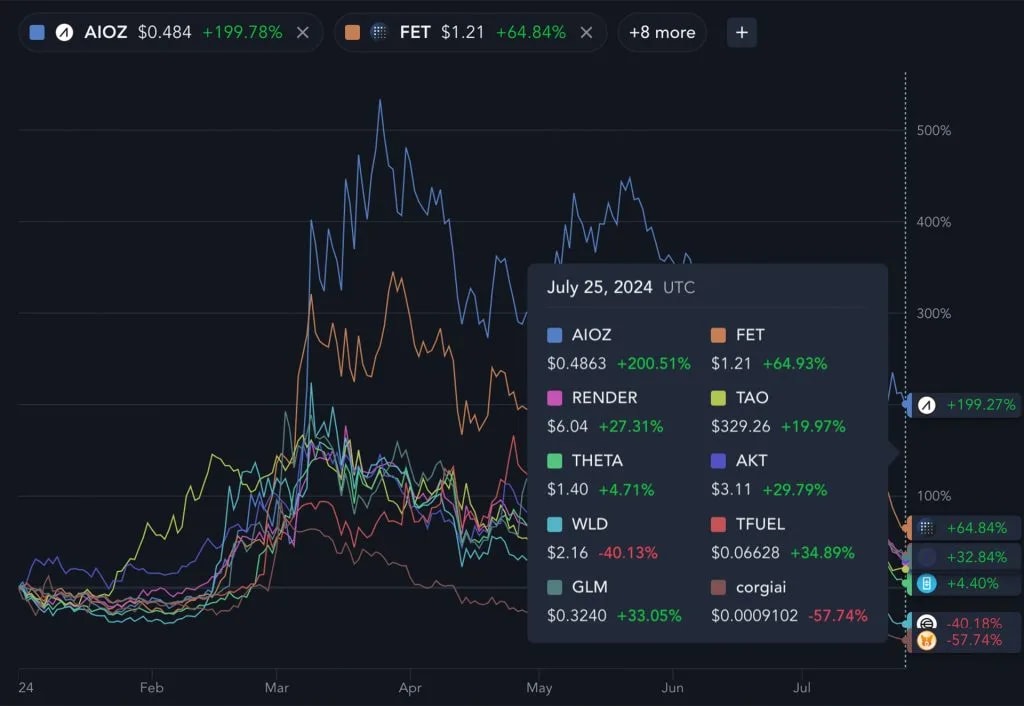This screenshot has height=706, width=1024.
Task: Expand the +8 more tokens list
Action: [x=662, y=31]
